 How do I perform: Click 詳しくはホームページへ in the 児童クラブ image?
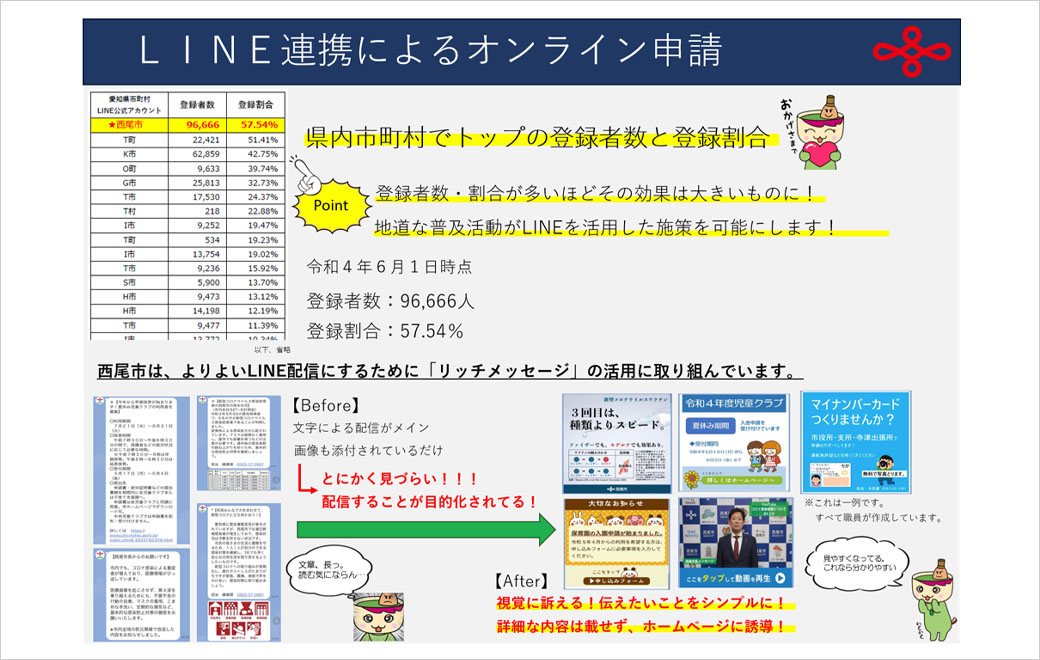[x=740, y=480]
